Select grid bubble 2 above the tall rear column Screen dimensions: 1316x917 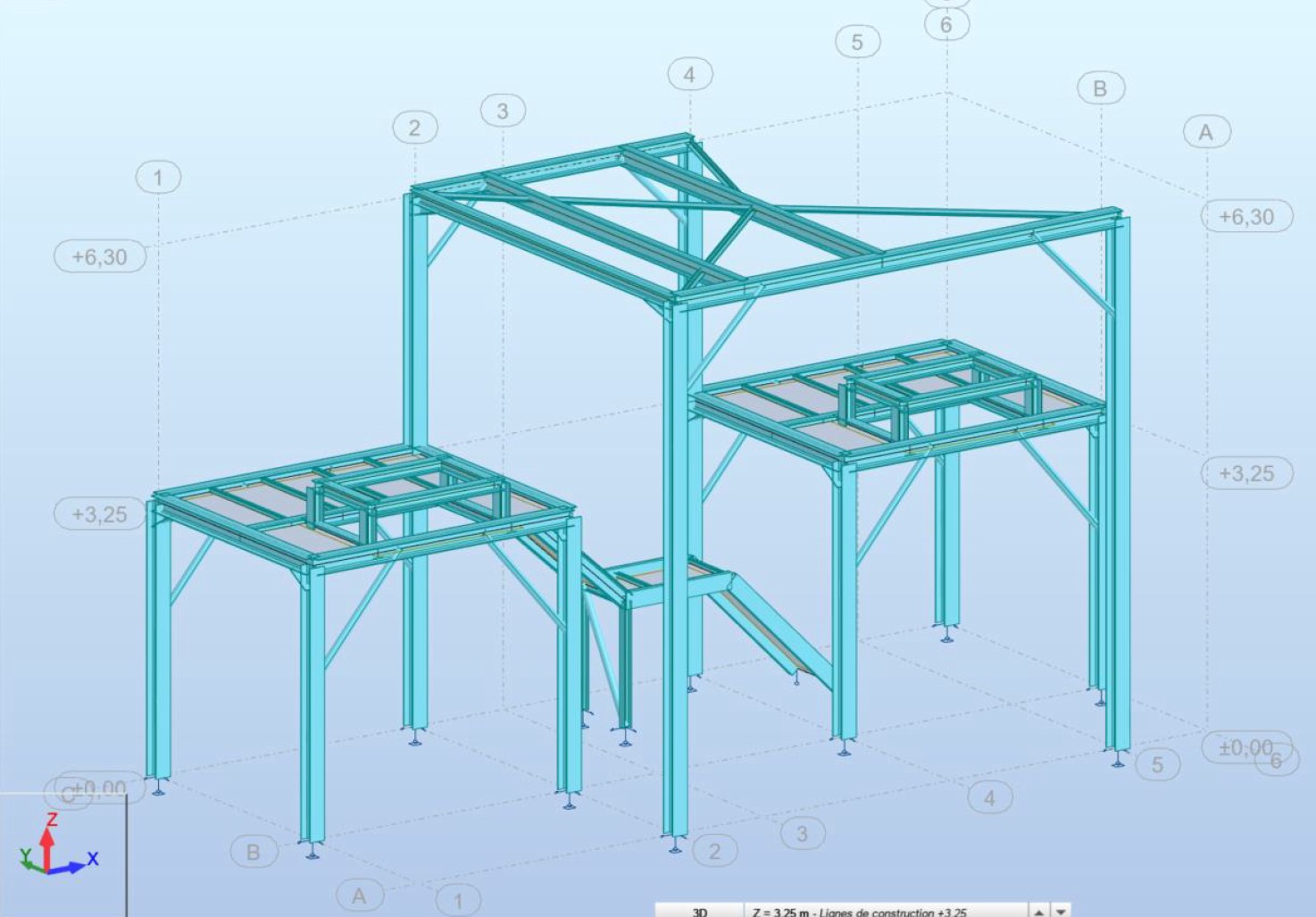click(414, 128)
